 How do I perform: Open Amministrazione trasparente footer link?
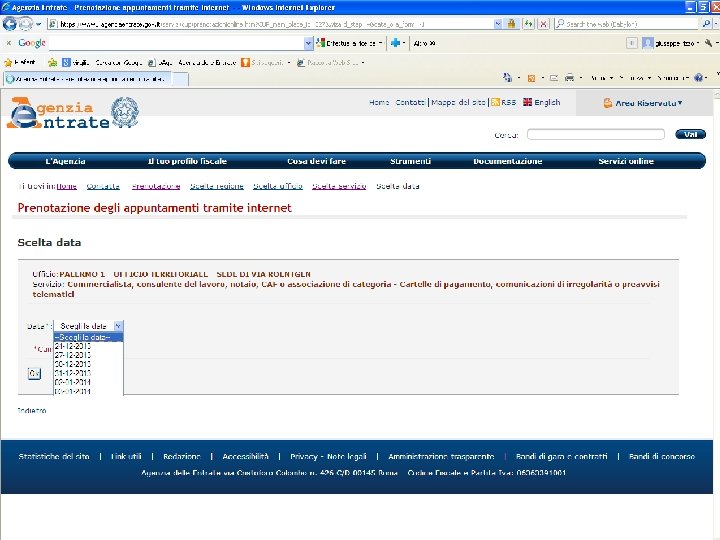441,456
